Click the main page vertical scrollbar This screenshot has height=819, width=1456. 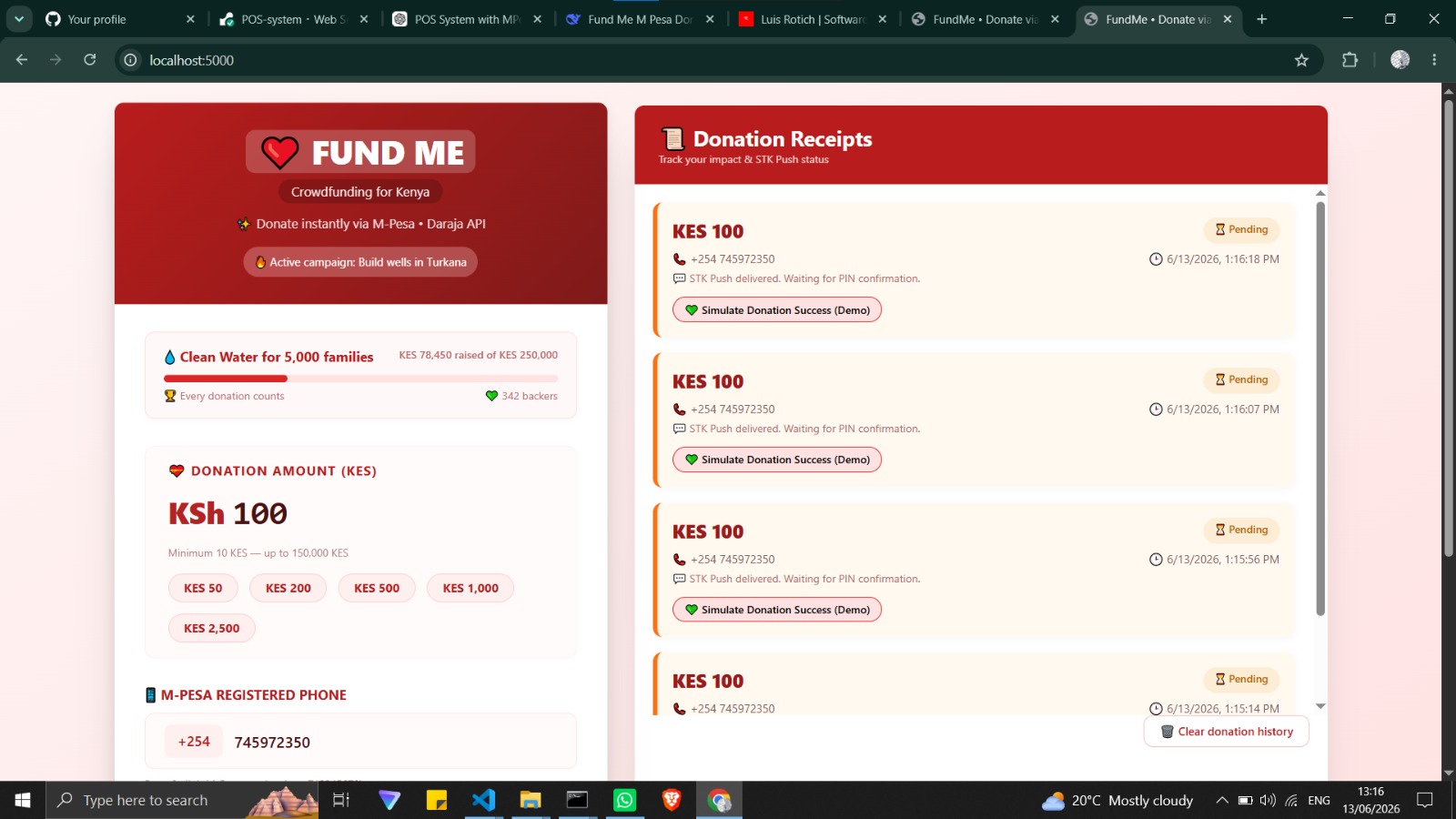click(1449, 328)
